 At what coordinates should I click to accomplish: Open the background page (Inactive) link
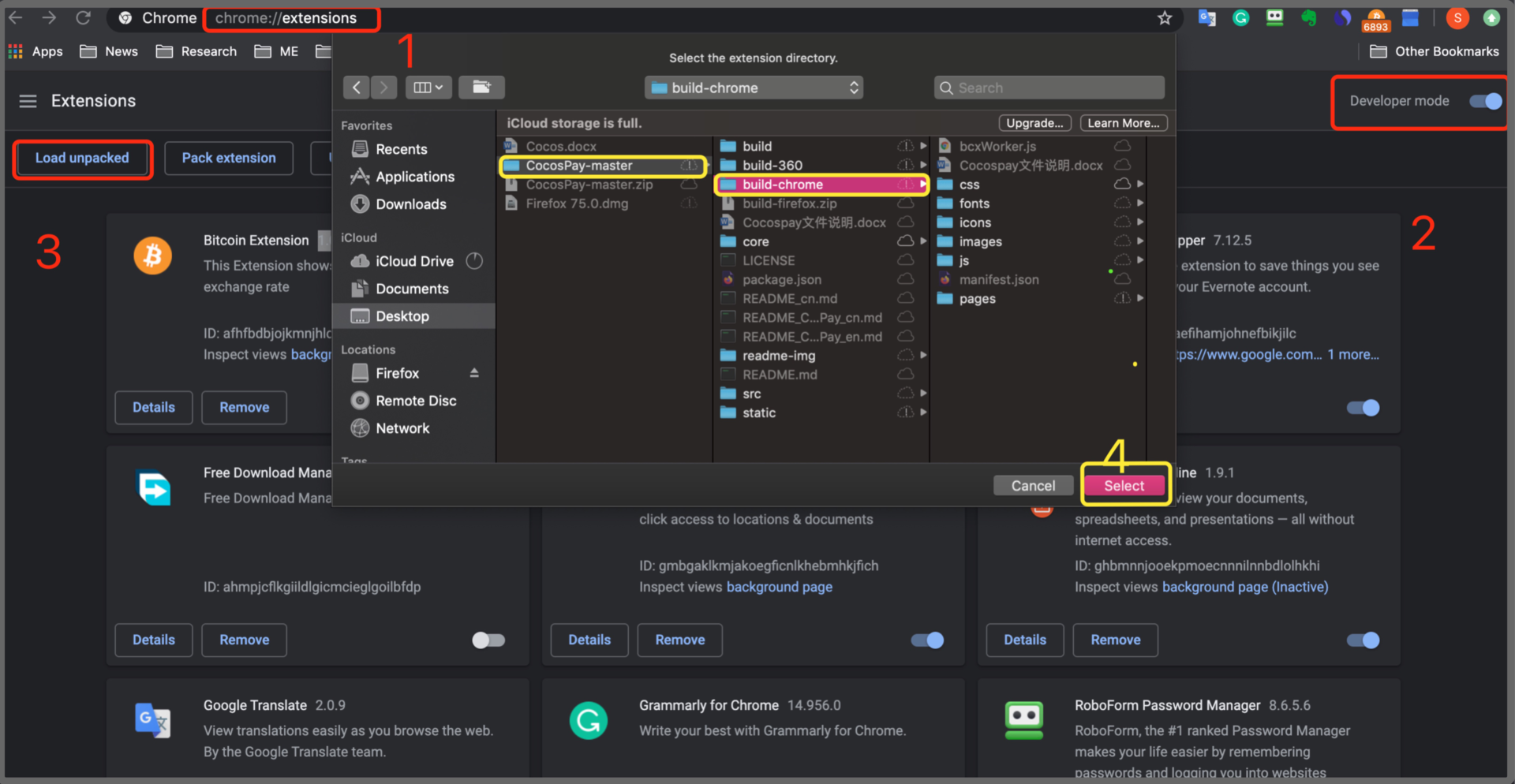(x=1245, y=587)
